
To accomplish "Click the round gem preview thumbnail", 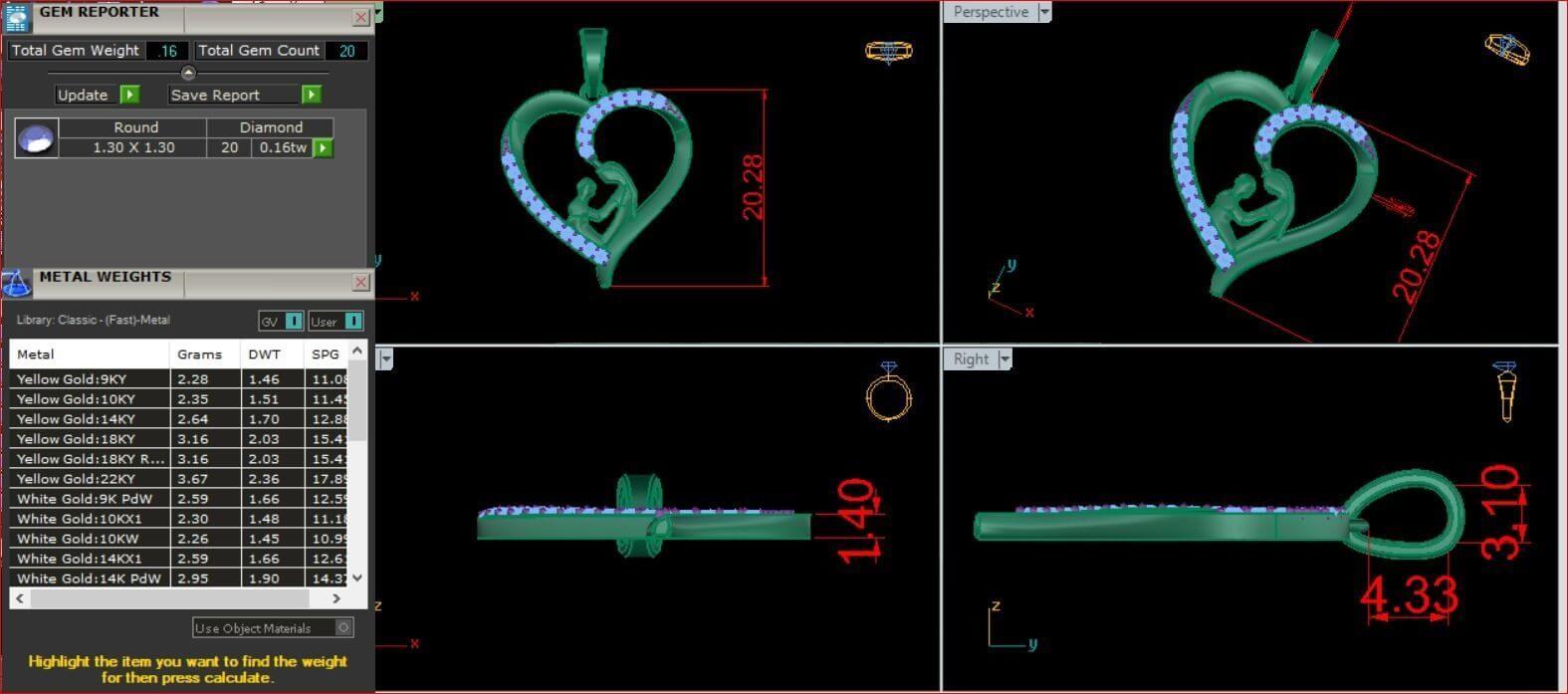I will point(37,138).
